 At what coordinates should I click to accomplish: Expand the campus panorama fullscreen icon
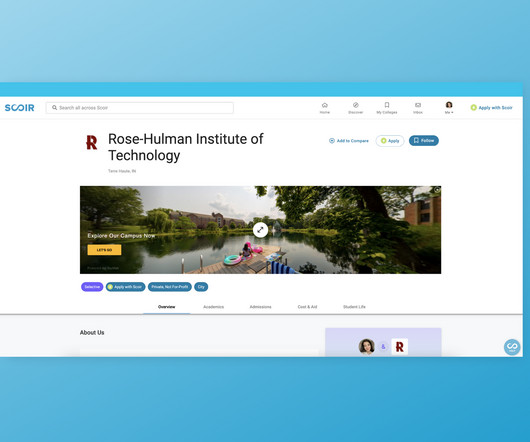pyautogui.click(x=260, y=230)
